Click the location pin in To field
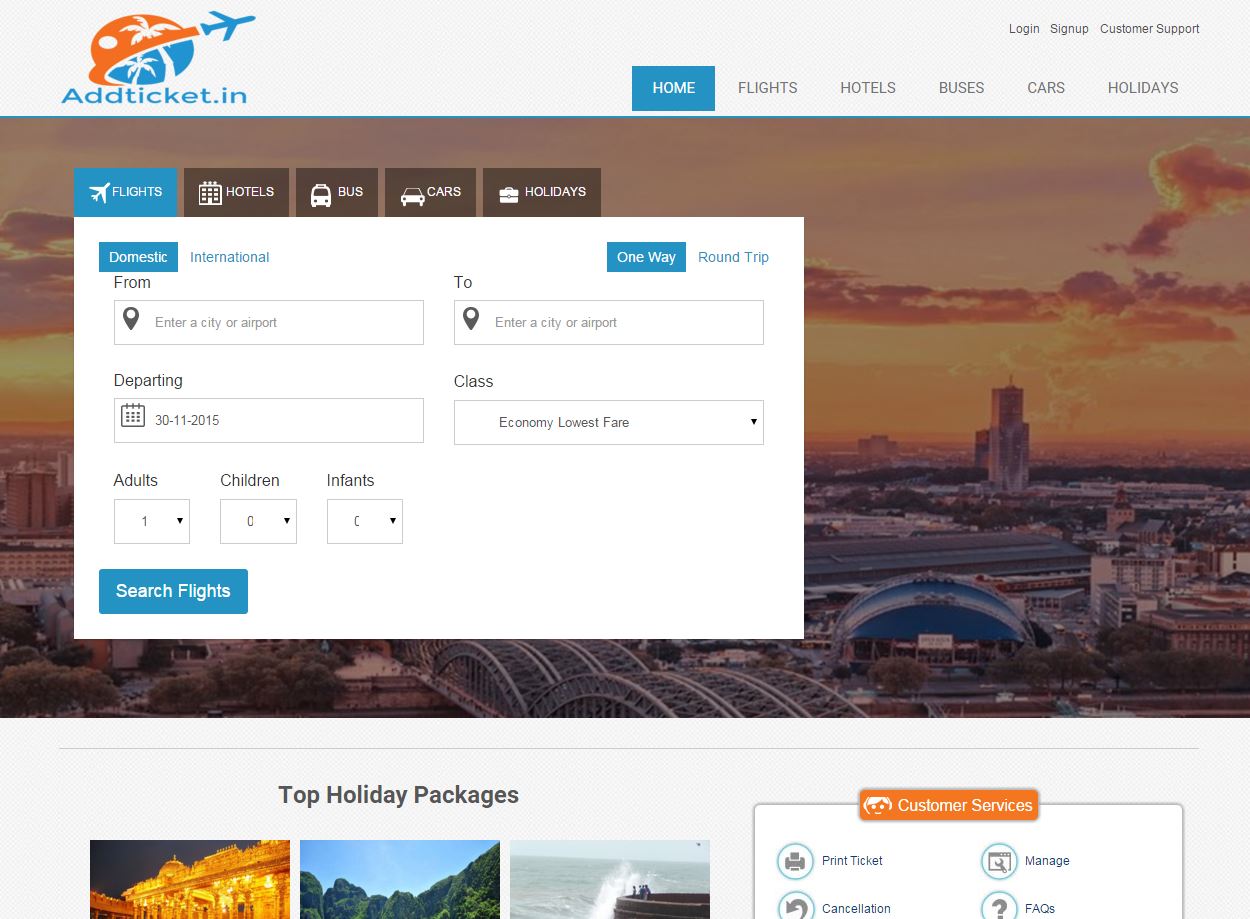Viewport: 1250px width, 919px height. [471, 319]
